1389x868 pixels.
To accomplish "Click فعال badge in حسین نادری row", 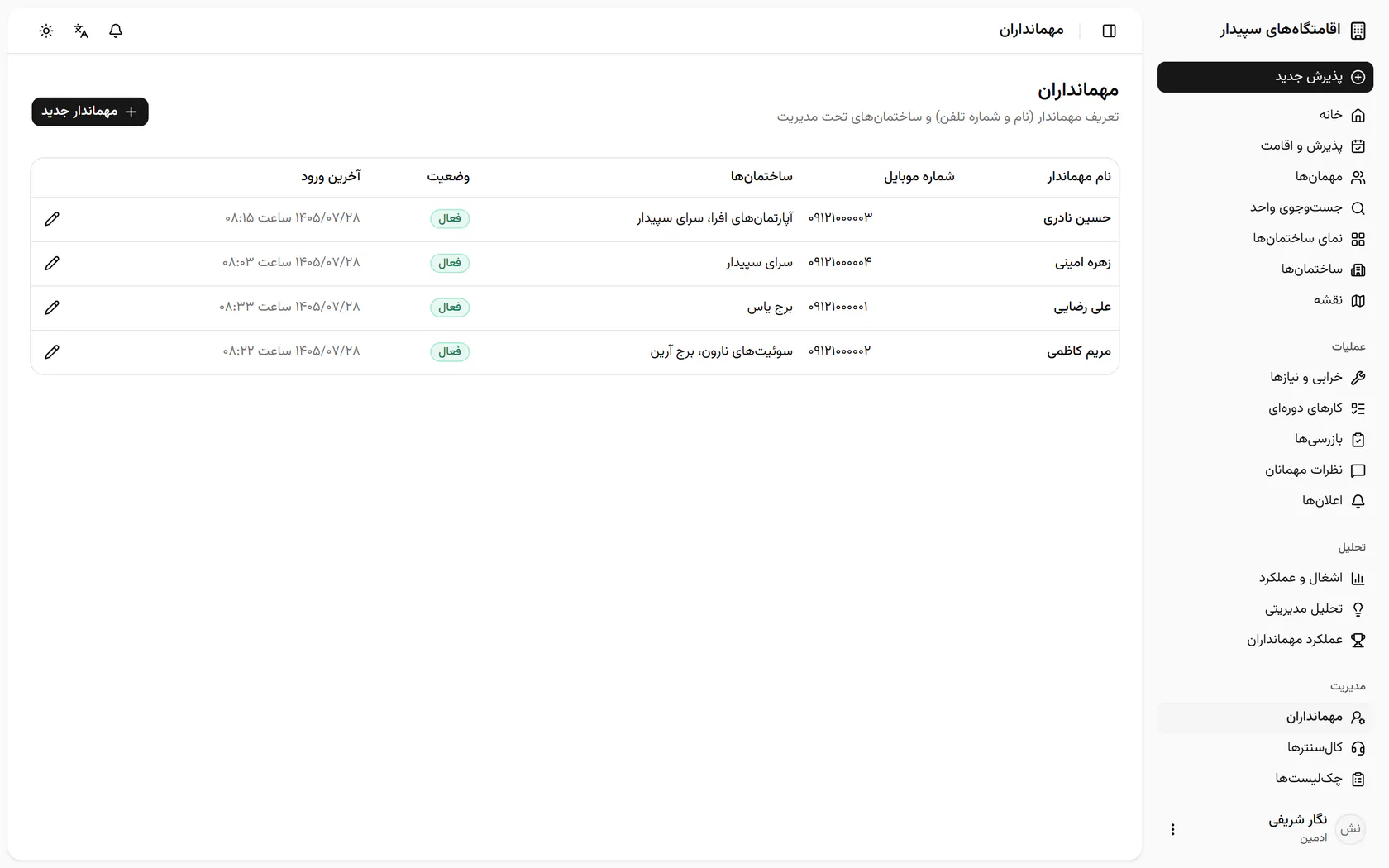I will coord(450,219).
